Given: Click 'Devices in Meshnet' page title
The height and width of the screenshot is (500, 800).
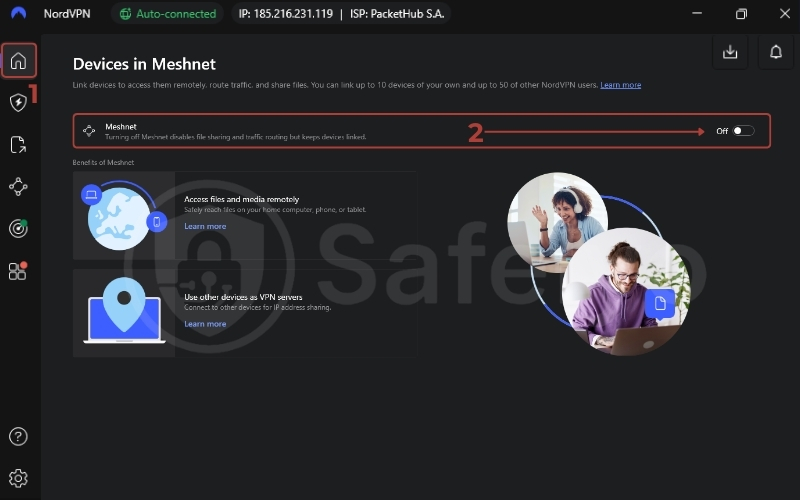Looking at the screenshot, I should point(144,64).
